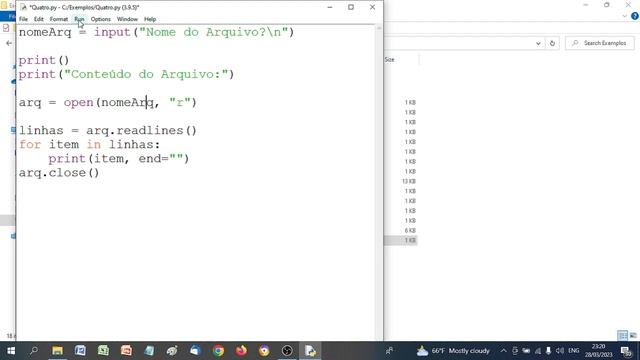Open File Explorer from taskbar
The height and width of the screenshot is (360, 640).
(x=57, y=351)
